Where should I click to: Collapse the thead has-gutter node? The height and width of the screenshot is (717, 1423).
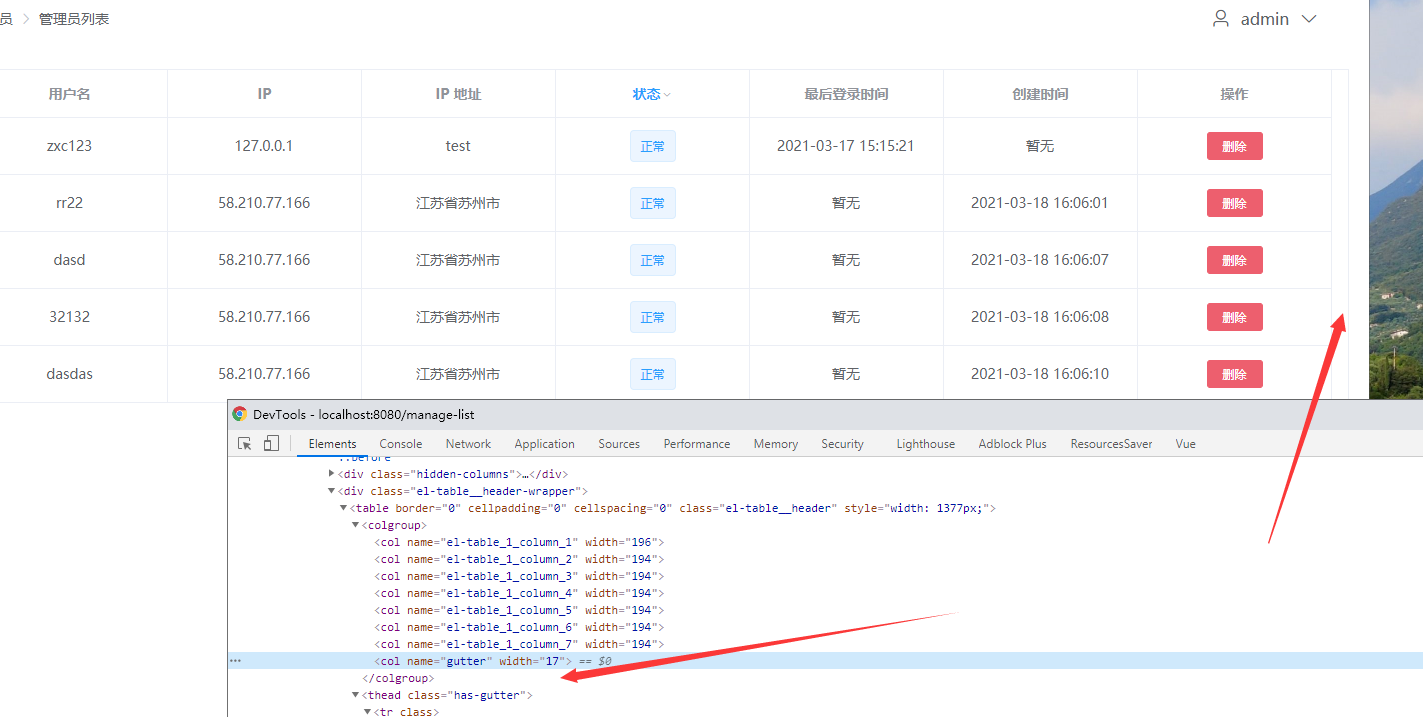[355, 695]
